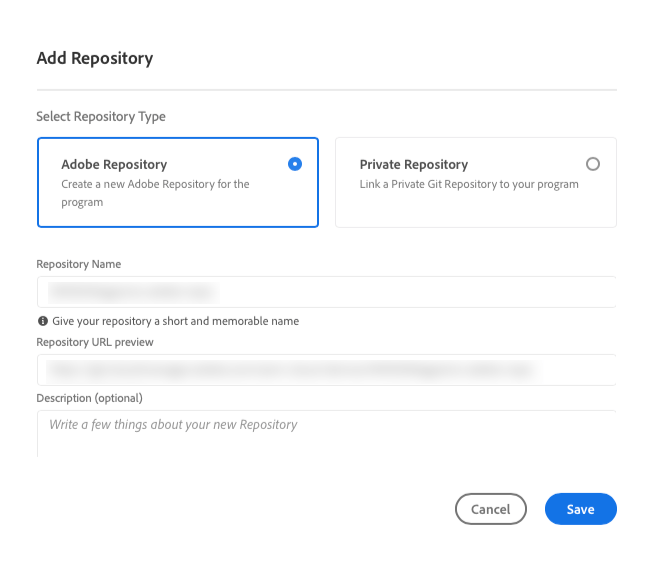Click the "Select Repository Type" label

coord(101,117)
